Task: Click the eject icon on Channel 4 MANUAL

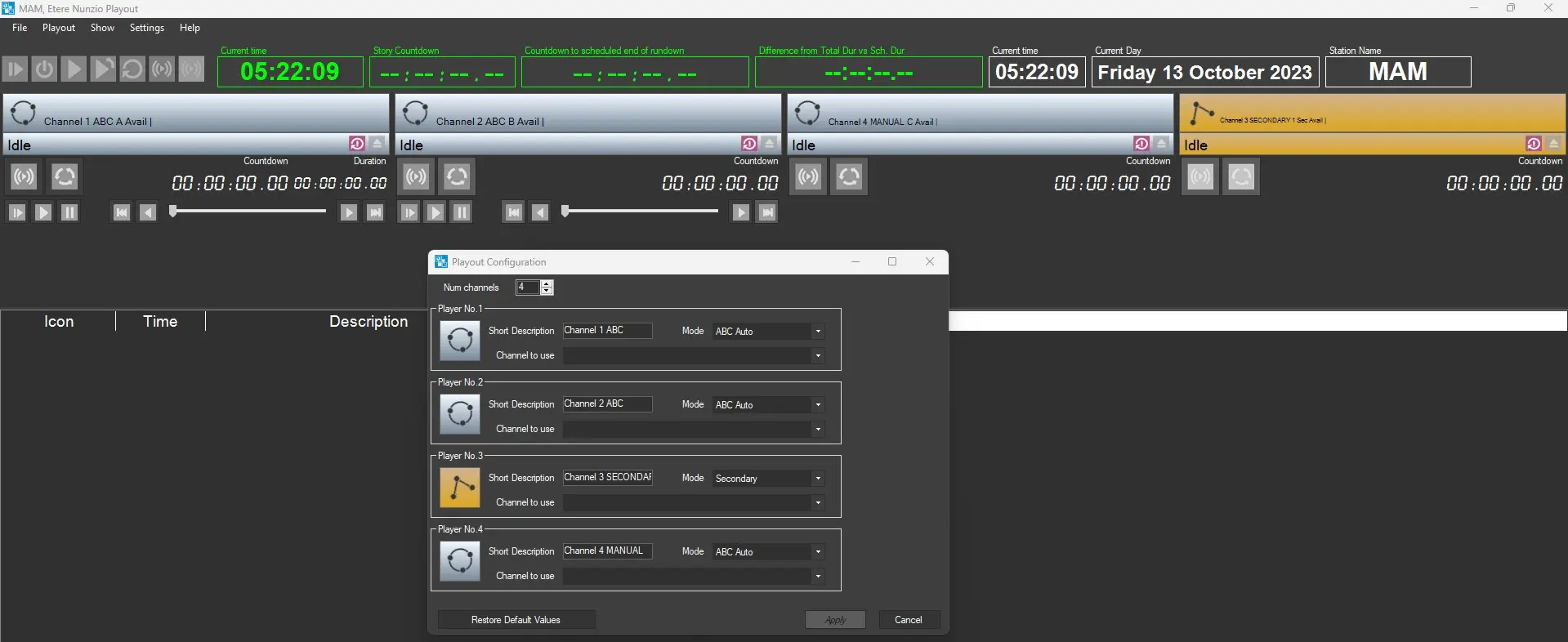Action: pyautogui.click(x=1161, y=144)
